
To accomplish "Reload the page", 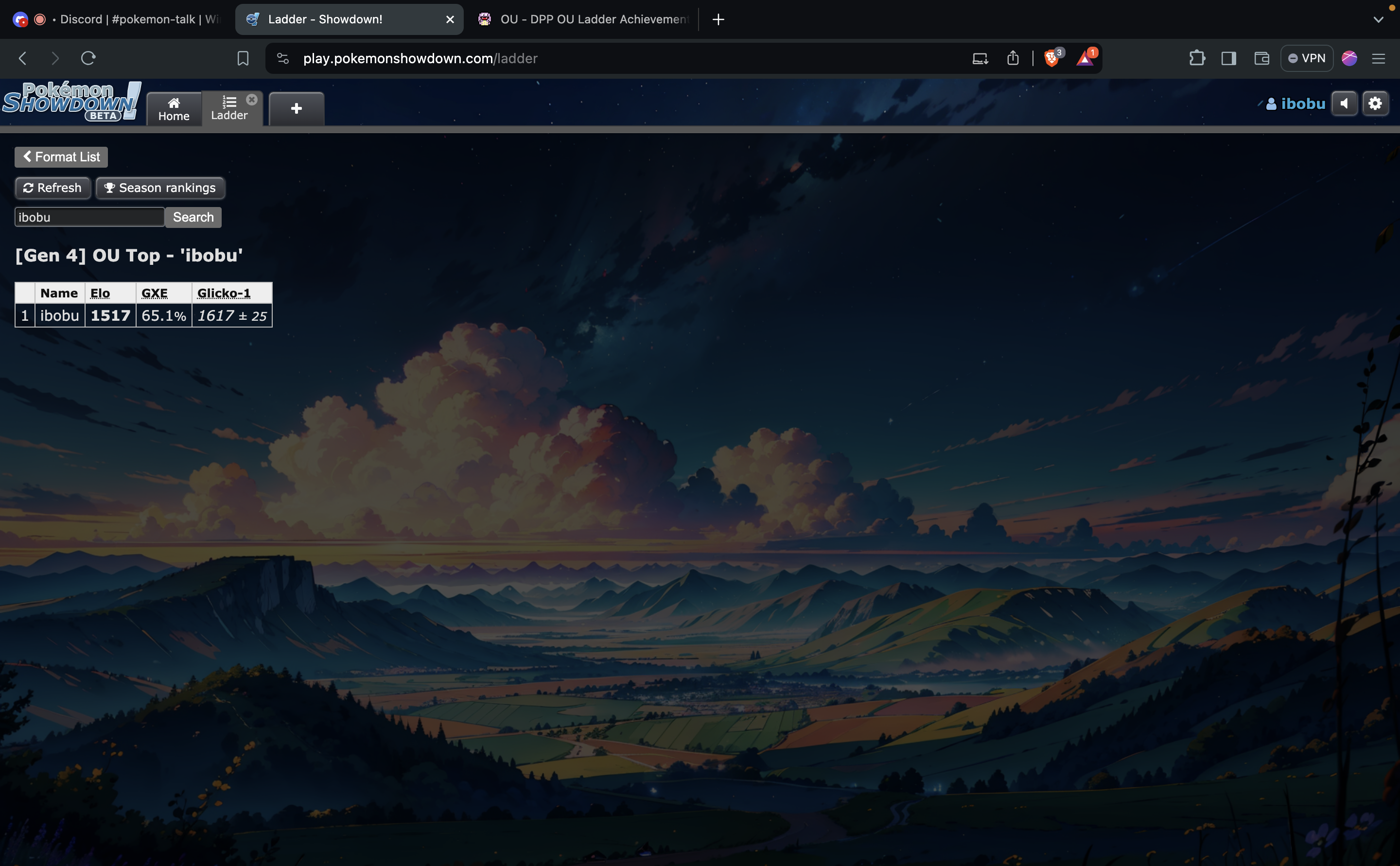I will coord(88,58).
